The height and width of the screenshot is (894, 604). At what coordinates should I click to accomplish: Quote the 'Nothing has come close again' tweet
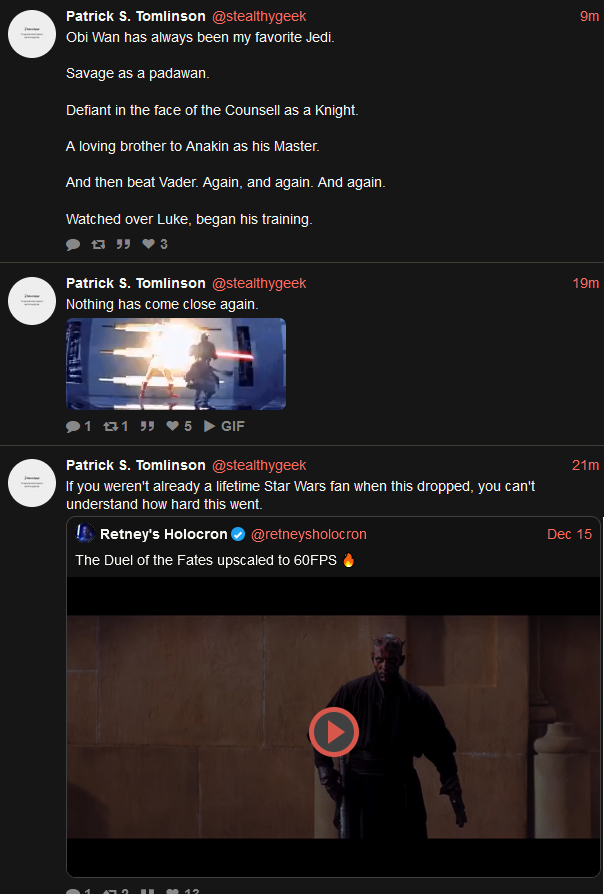(x=147, y=426)
